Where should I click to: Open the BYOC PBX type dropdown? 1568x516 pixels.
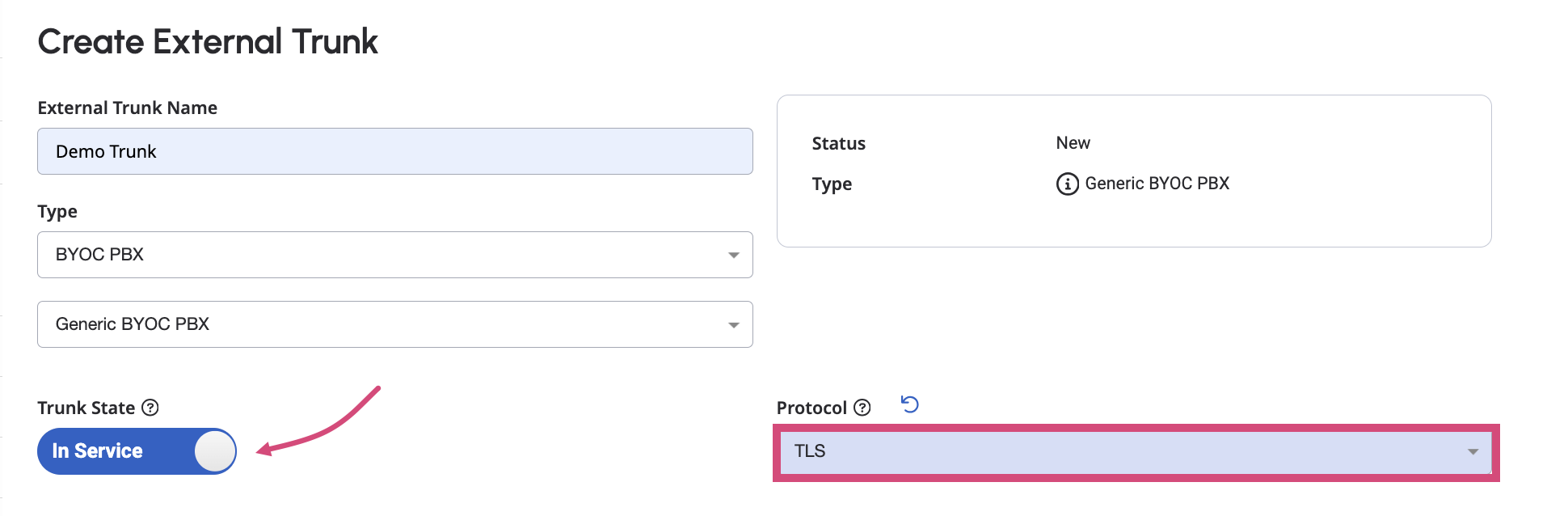(x=394, y=255)
